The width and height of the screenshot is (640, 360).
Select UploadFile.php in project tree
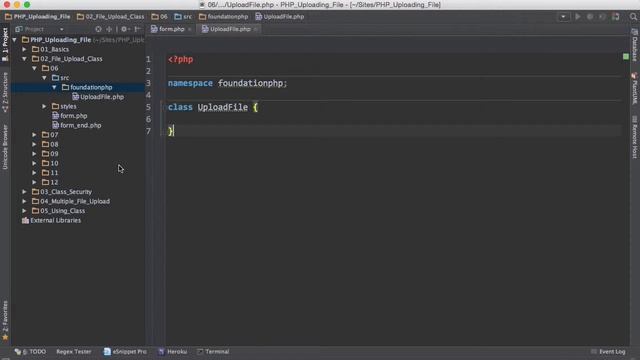[x=98, y=97]
